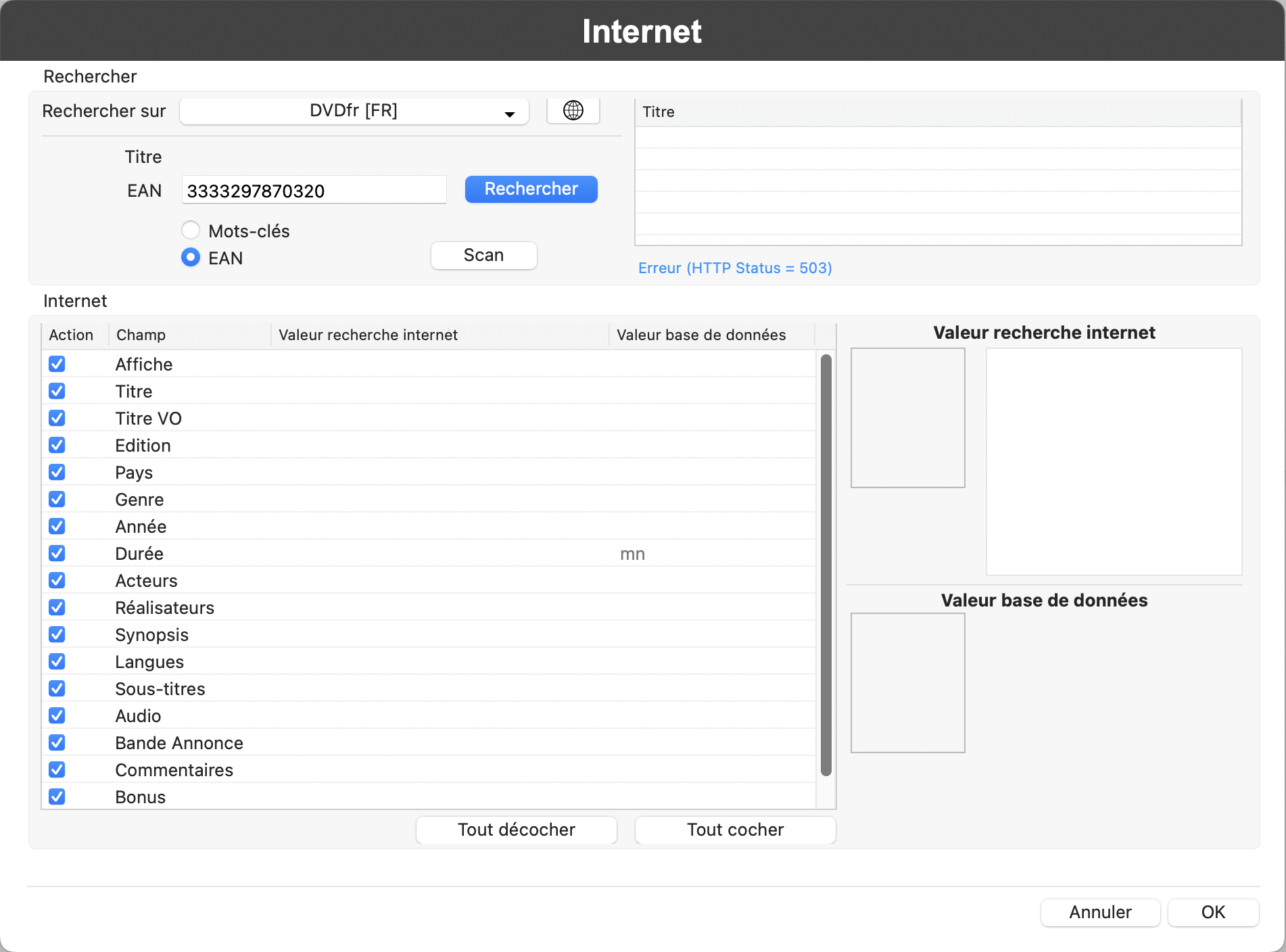Click Tout décocher to uncheck all

(516, 830)
